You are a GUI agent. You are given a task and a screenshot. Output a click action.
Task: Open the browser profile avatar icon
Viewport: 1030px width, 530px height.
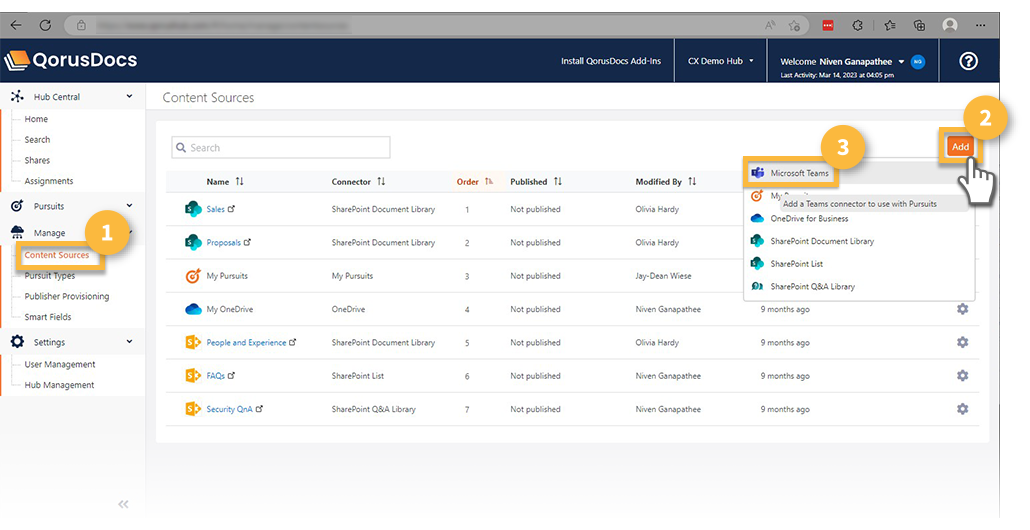point(949,26)
